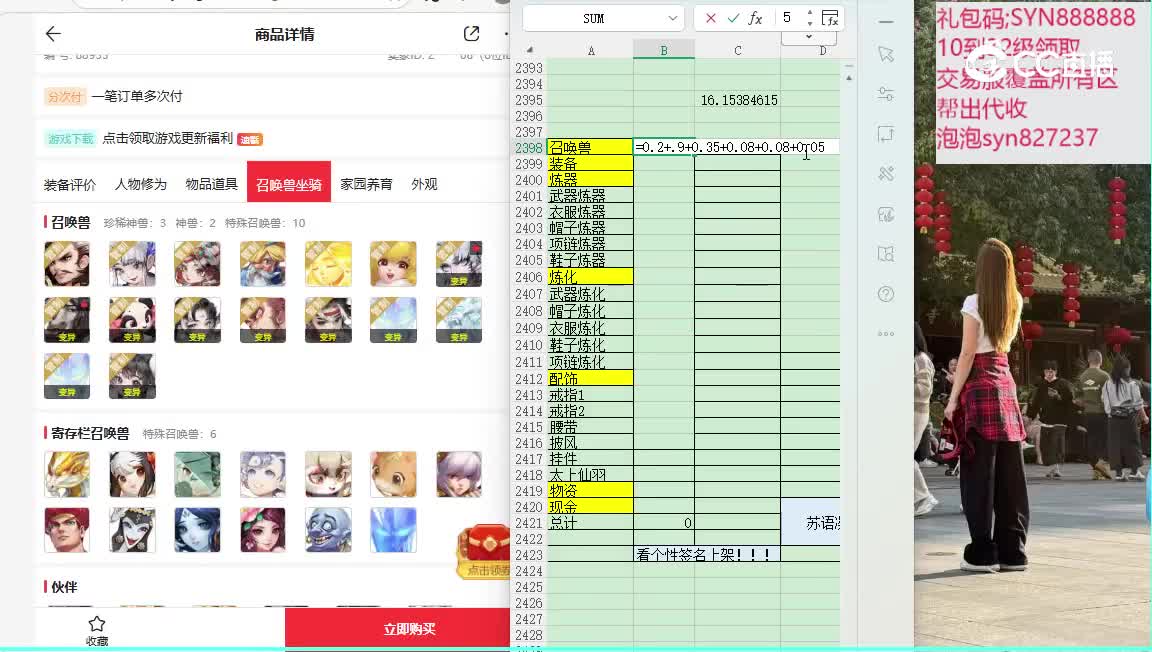
Task: Select the 召唤兽 cell in row 2398
Action: (590, 147)
